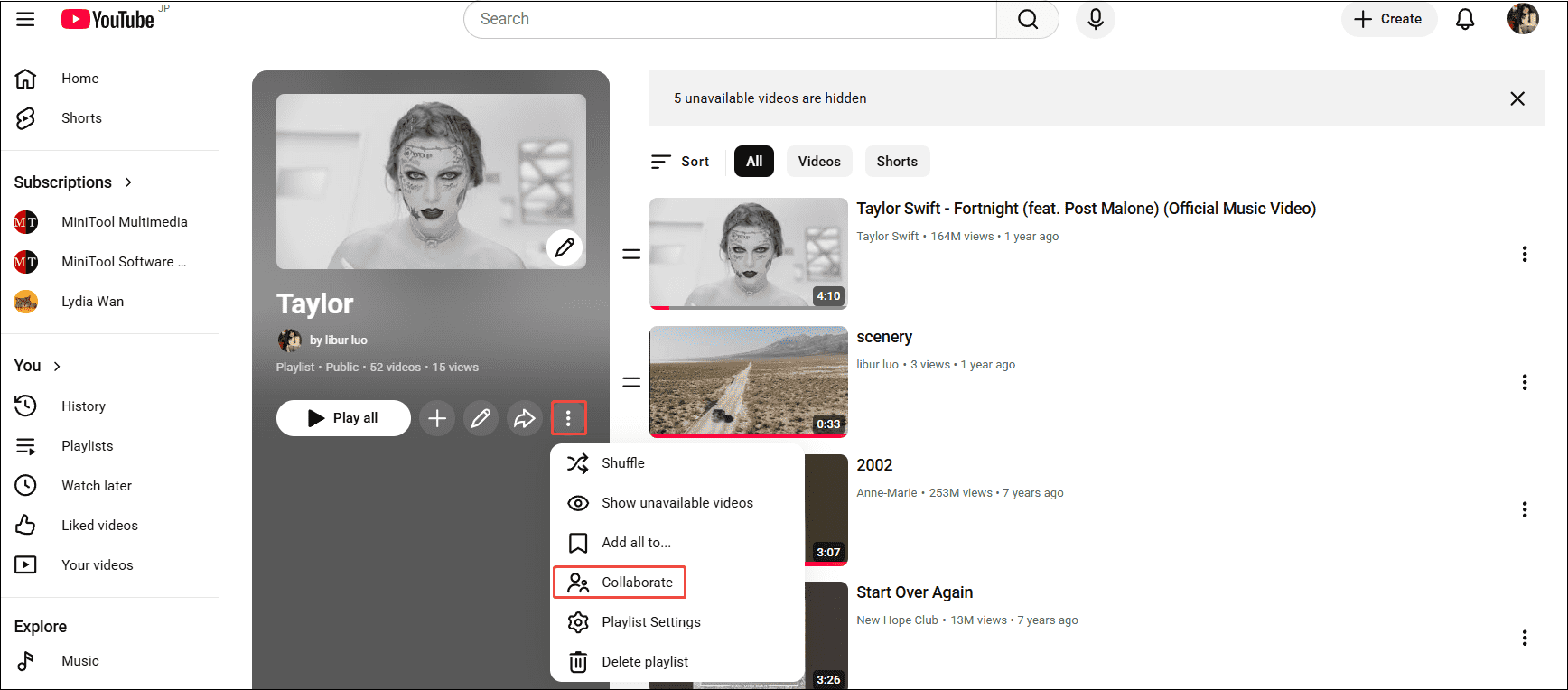Open Anne-Marie channel link
Viewport: 1568px width, 690px height.
point(887,493)
